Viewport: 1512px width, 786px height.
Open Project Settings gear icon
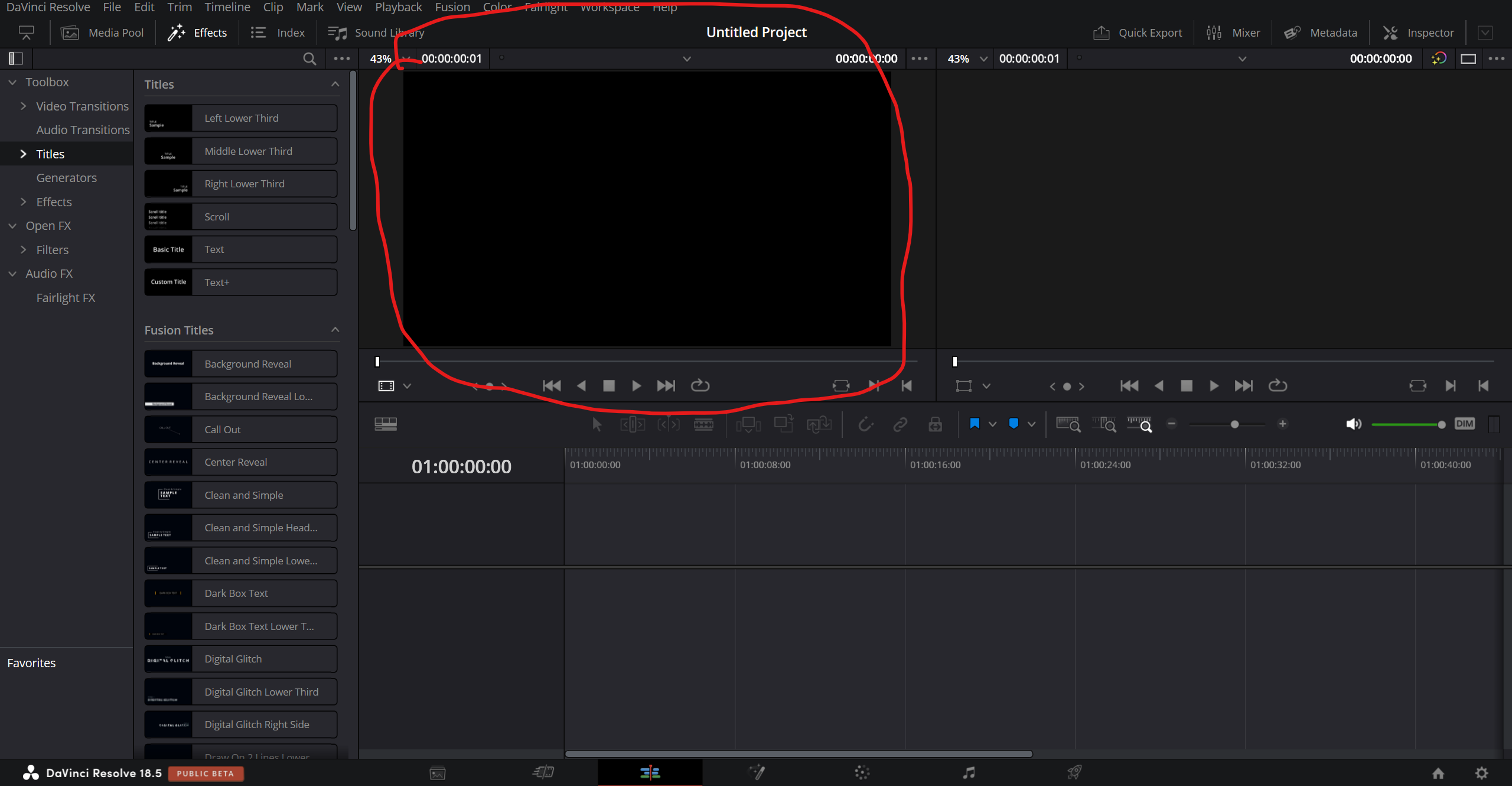(x=1481, y=773)
